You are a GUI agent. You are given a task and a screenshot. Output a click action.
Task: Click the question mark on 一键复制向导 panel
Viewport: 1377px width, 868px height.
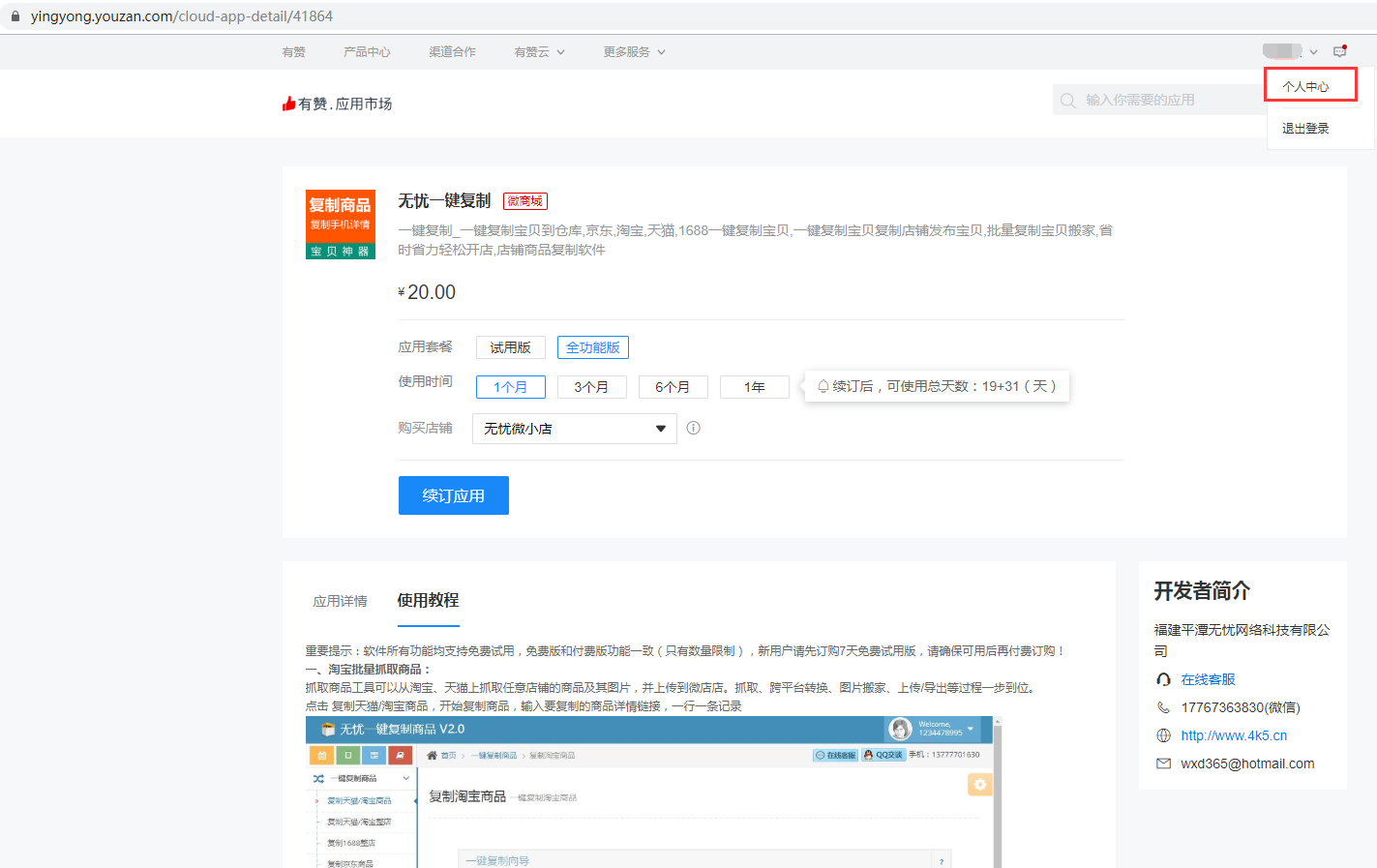click(942, 860)
